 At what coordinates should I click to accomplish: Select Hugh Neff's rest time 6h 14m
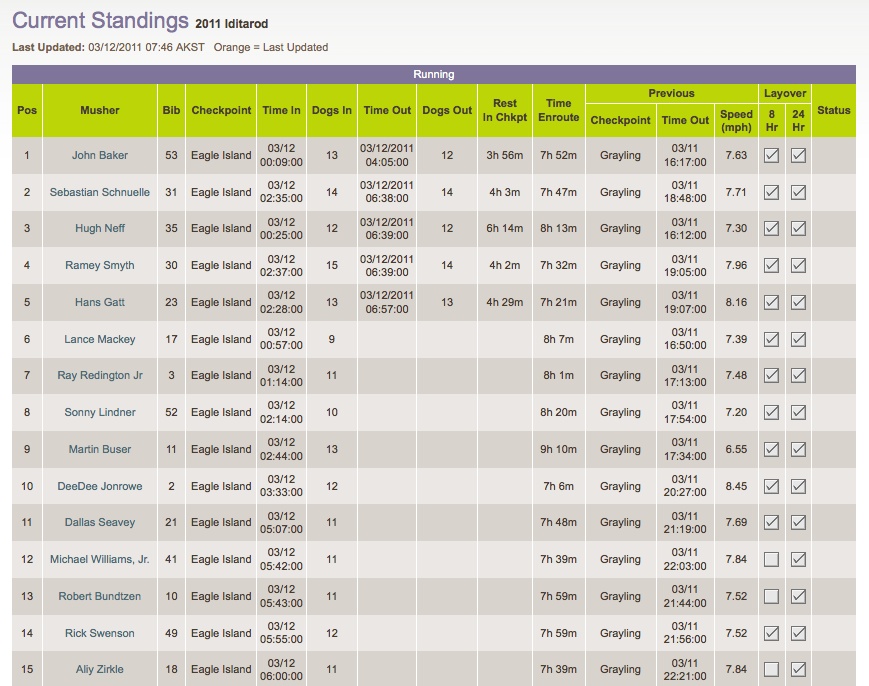tap(505, 228)
